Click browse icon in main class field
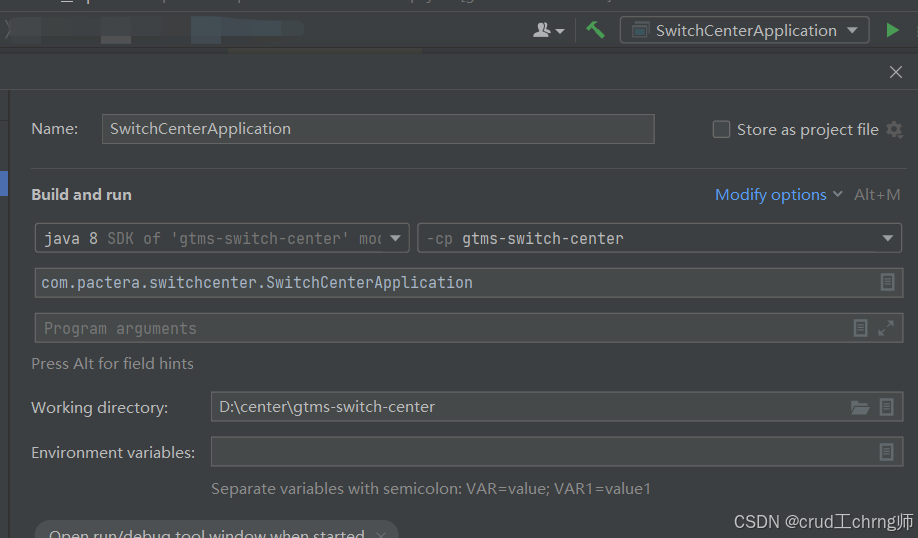 (887, 282)
